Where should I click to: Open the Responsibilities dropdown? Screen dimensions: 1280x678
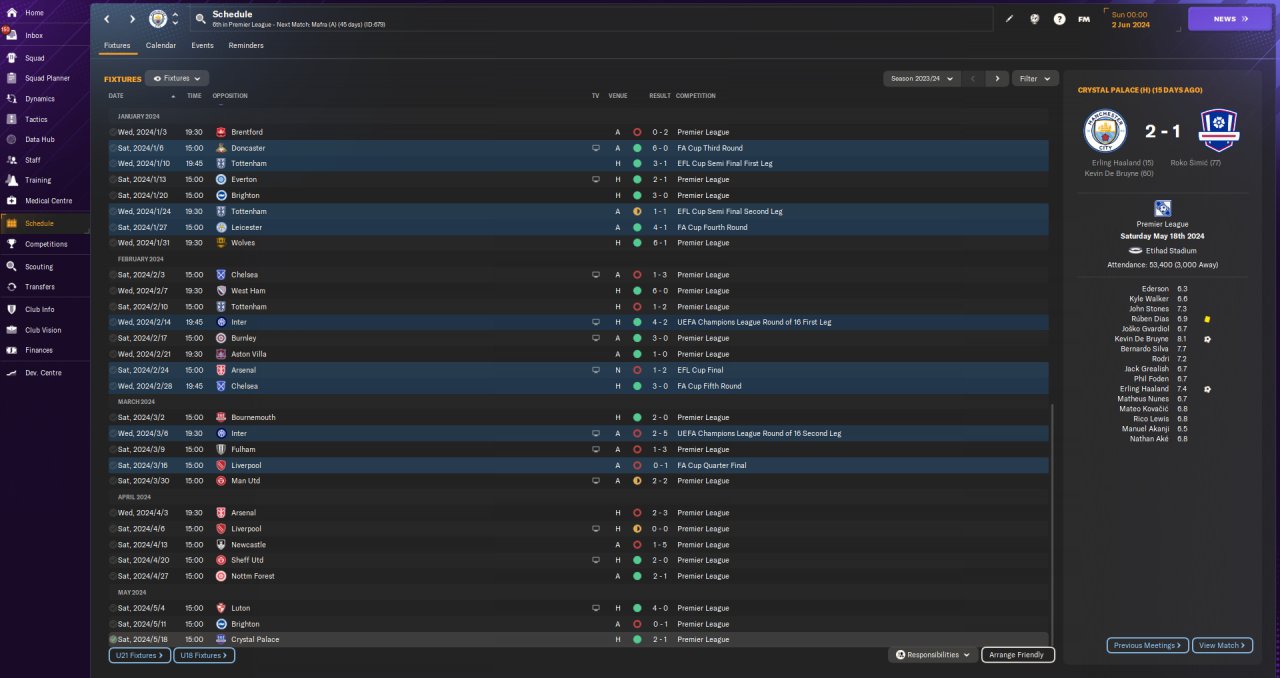(x=932, y=655)
